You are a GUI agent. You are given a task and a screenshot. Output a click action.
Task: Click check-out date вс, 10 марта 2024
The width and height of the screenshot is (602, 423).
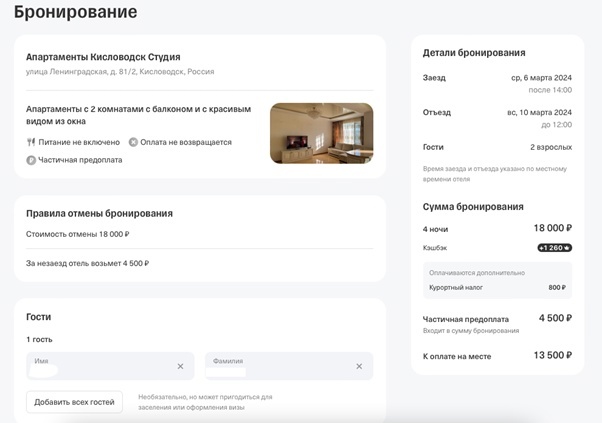[x=539, y=112]
